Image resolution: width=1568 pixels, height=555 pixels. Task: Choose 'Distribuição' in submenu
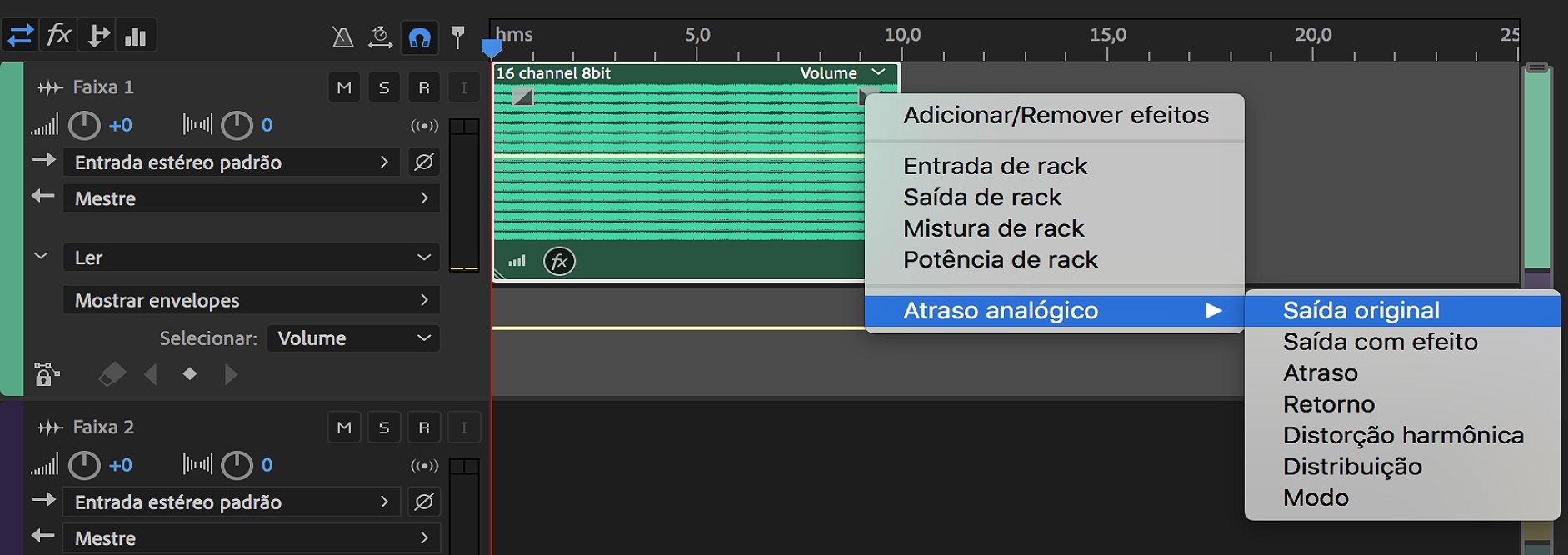point(1402,467)
